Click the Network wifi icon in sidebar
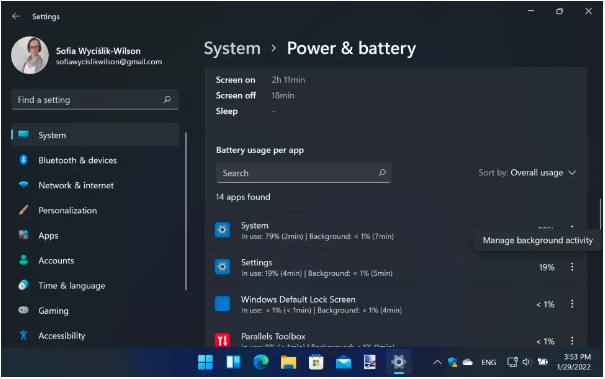This screenshot has width=605, height=379. tap(24, 184)
